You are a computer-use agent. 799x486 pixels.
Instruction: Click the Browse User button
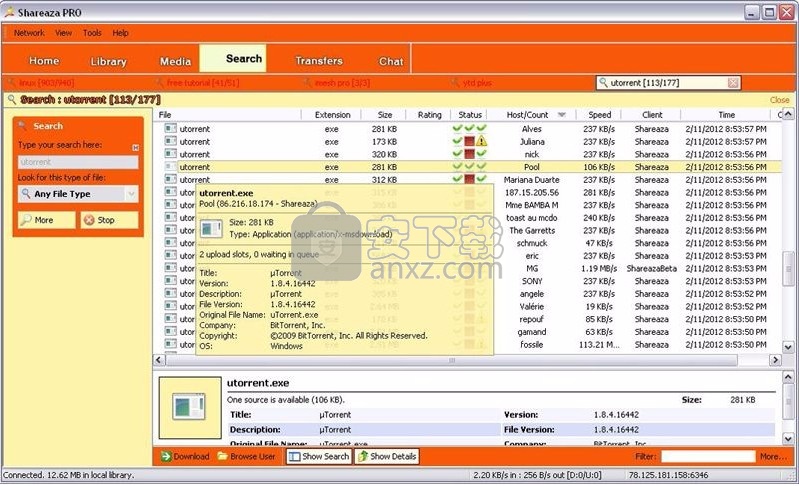click(247, 456)
